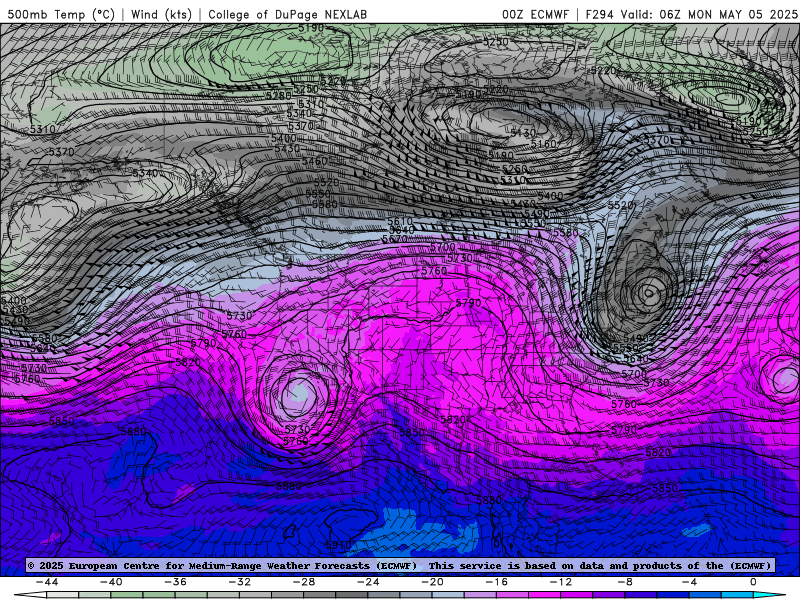The height and width of the screenshot is (600, 800).
Task: Click the -32 temperature scale label
Action: point(240,582)
